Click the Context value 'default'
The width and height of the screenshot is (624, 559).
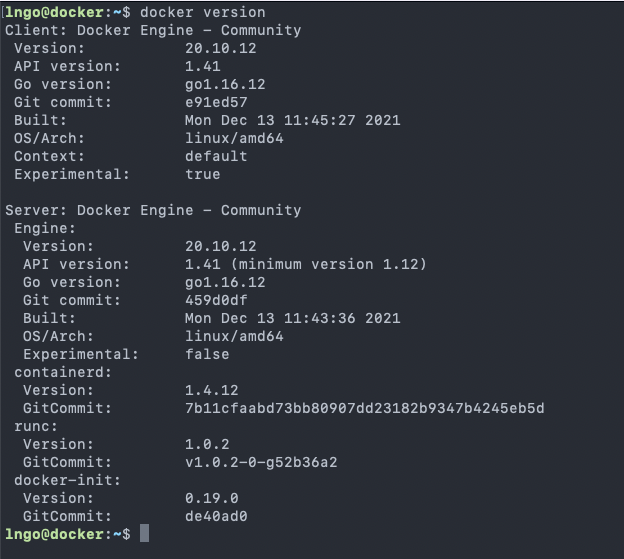pos(216,156)
